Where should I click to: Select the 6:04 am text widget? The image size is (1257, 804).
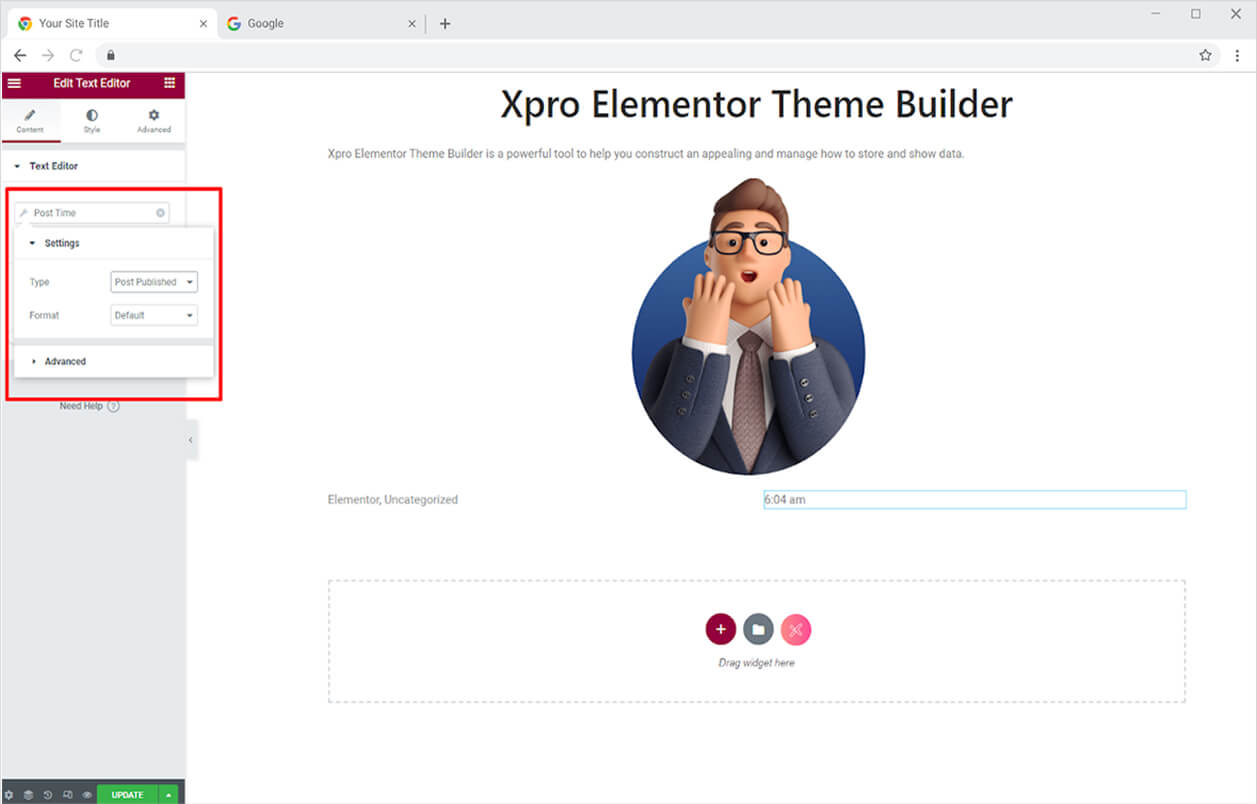974,499
